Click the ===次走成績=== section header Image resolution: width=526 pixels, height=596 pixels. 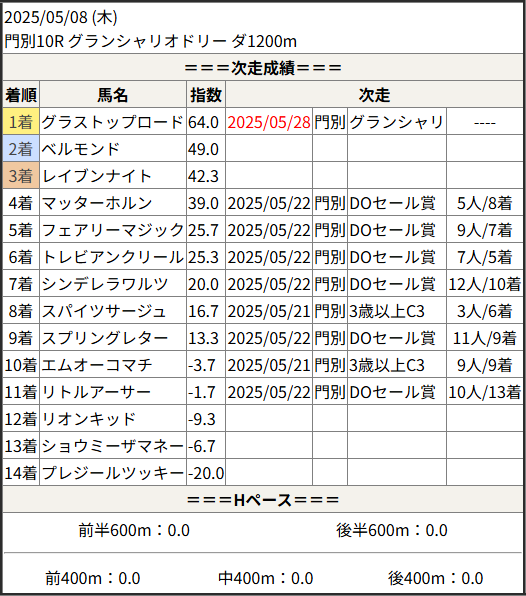click(263, 68)
